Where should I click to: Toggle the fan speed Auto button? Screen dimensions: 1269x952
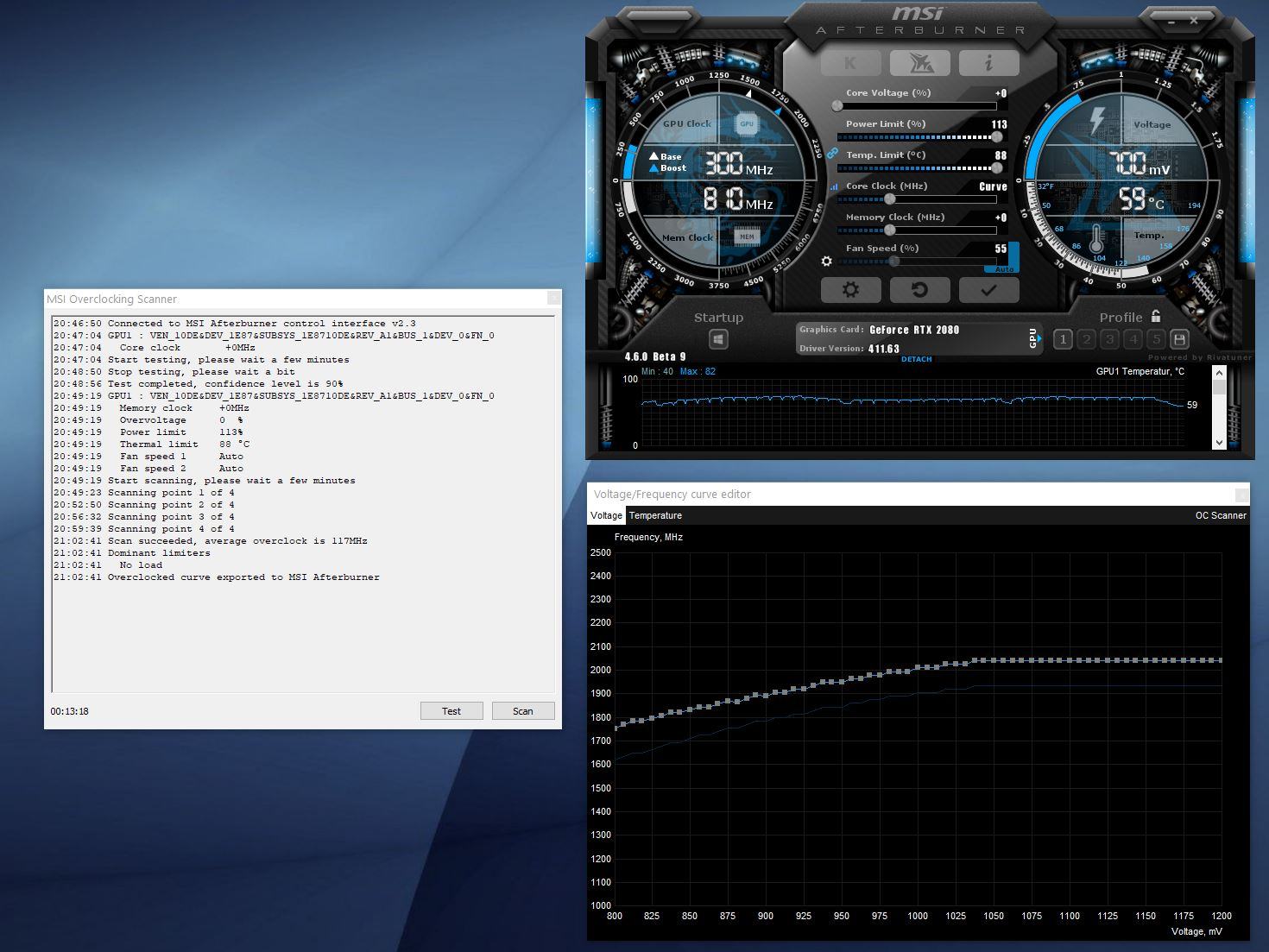1004,269
